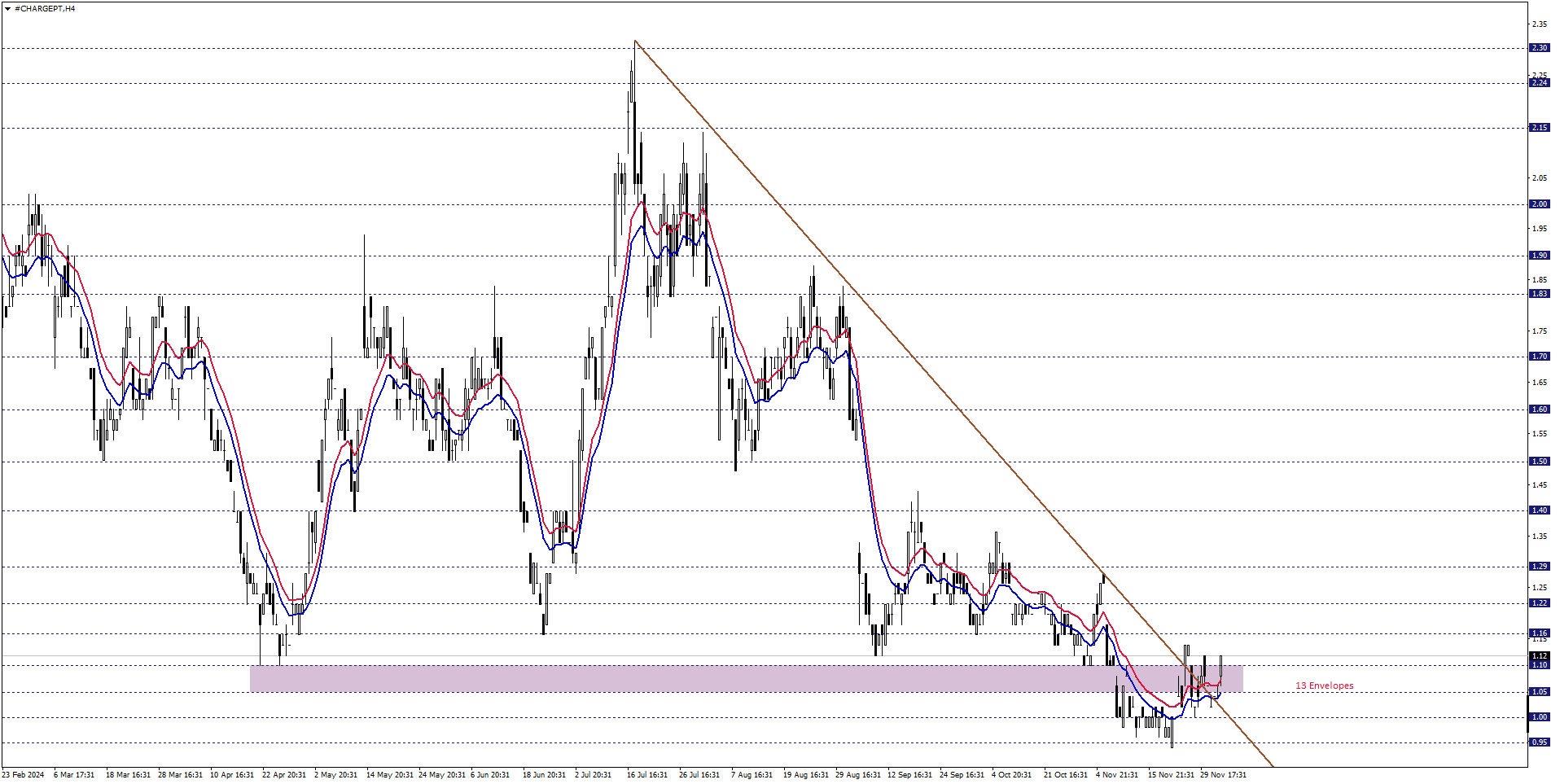Click the 1.05 price level label
This screenshot has width=1560, height=784.
pos(1539,692)
